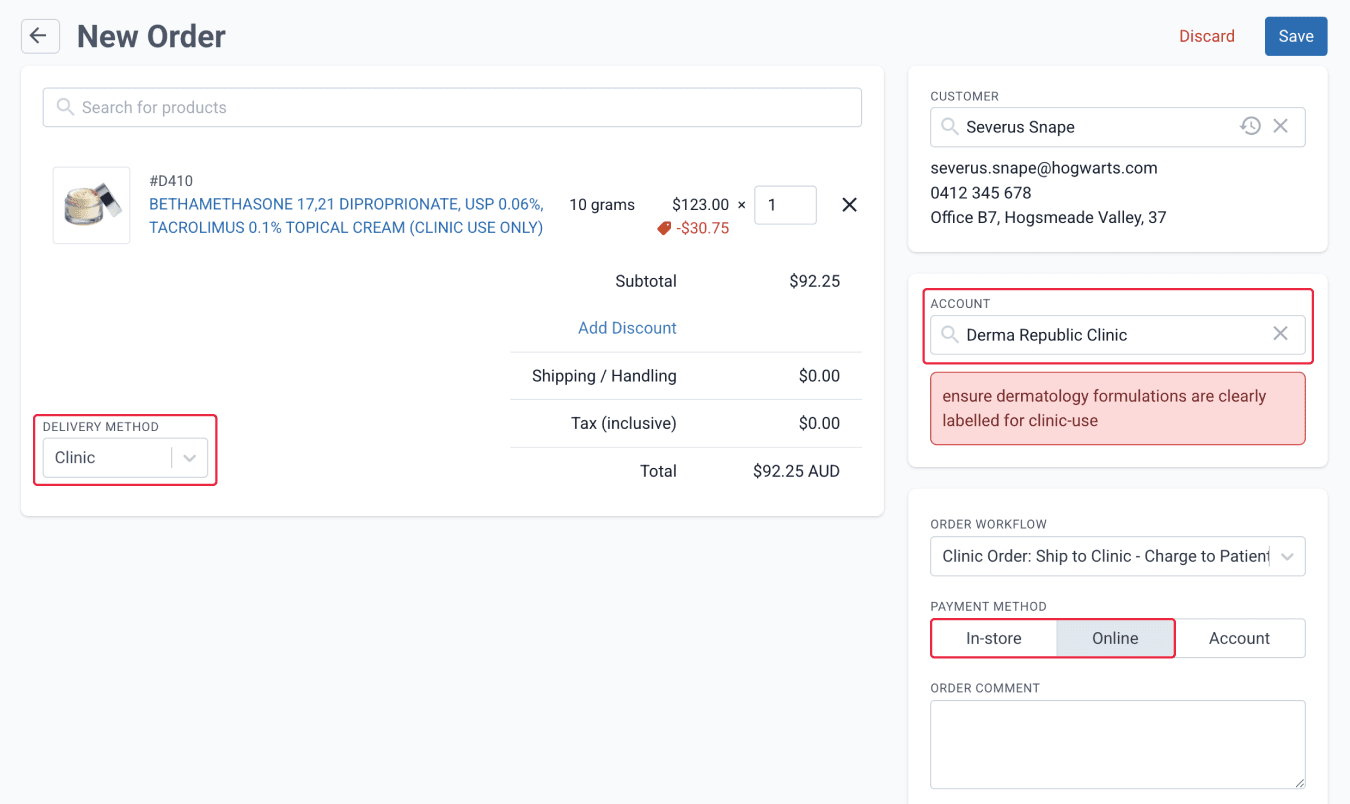Image resolution: width=1350 pixels, height=804 pixels.
Task: Click the customer search magnifier icon
Action: click(950, 127)
